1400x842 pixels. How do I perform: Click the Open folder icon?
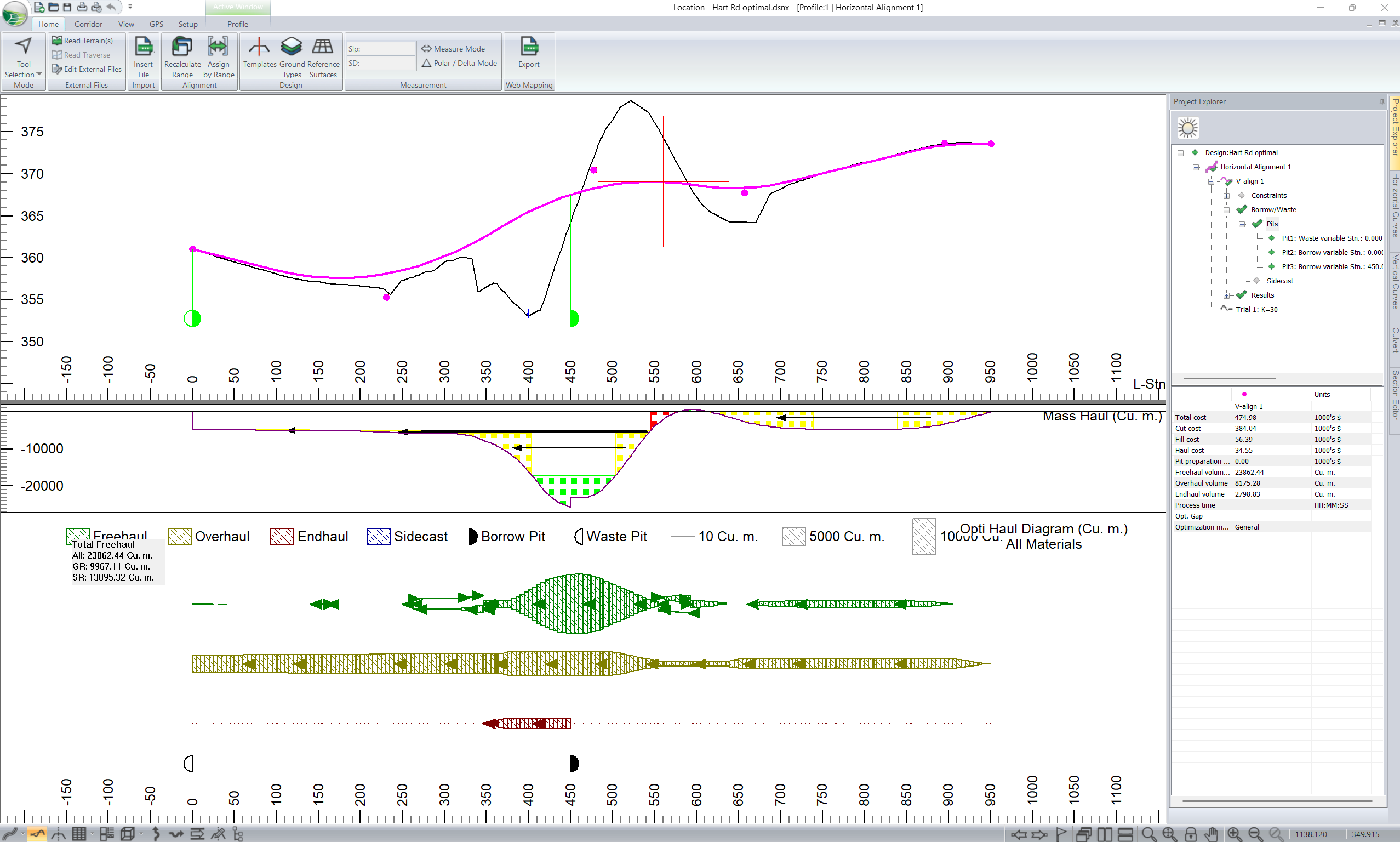[53, 7]
